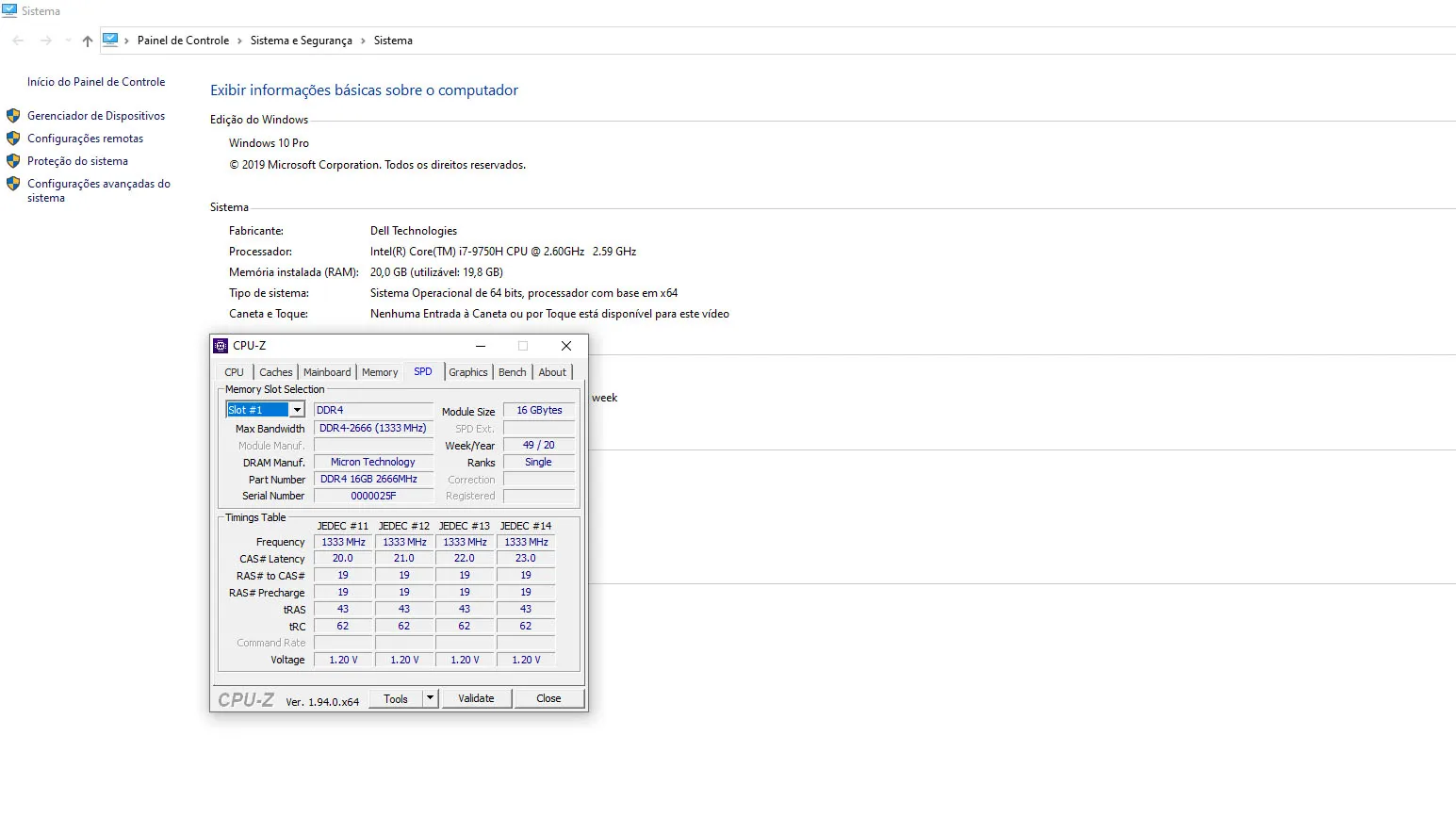Click the JEDEC #13 column header
The height and width of the screenshot is (817, 1456).
465,526
